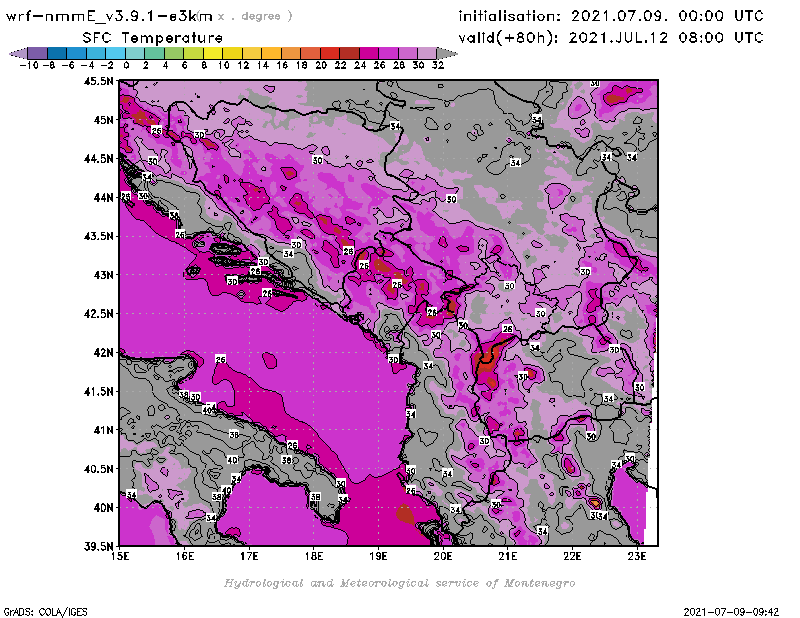Viewport: 800px width, 618px height.
Task: Click the yellow swatch between 8 and 10
Action: click(213, 53)
